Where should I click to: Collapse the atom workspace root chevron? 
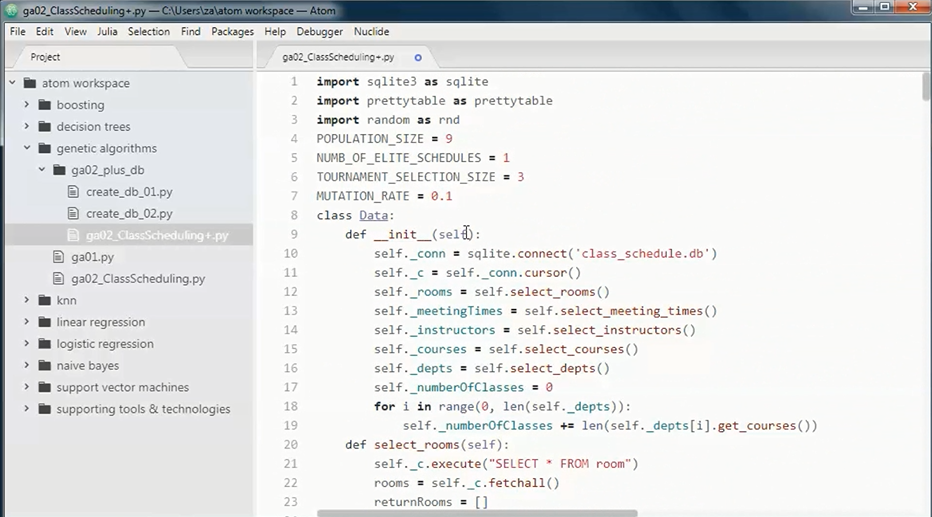pos(12,83)
